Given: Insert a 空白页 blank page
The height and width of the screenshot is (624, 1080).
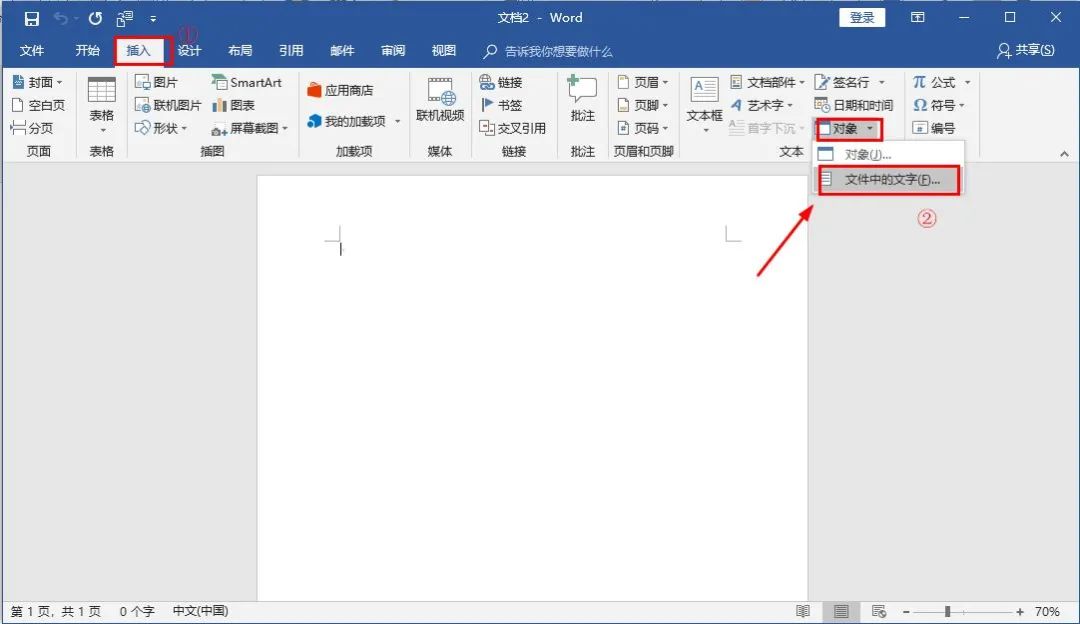Looking at the screenshot, I should click(x=39, y=105).
